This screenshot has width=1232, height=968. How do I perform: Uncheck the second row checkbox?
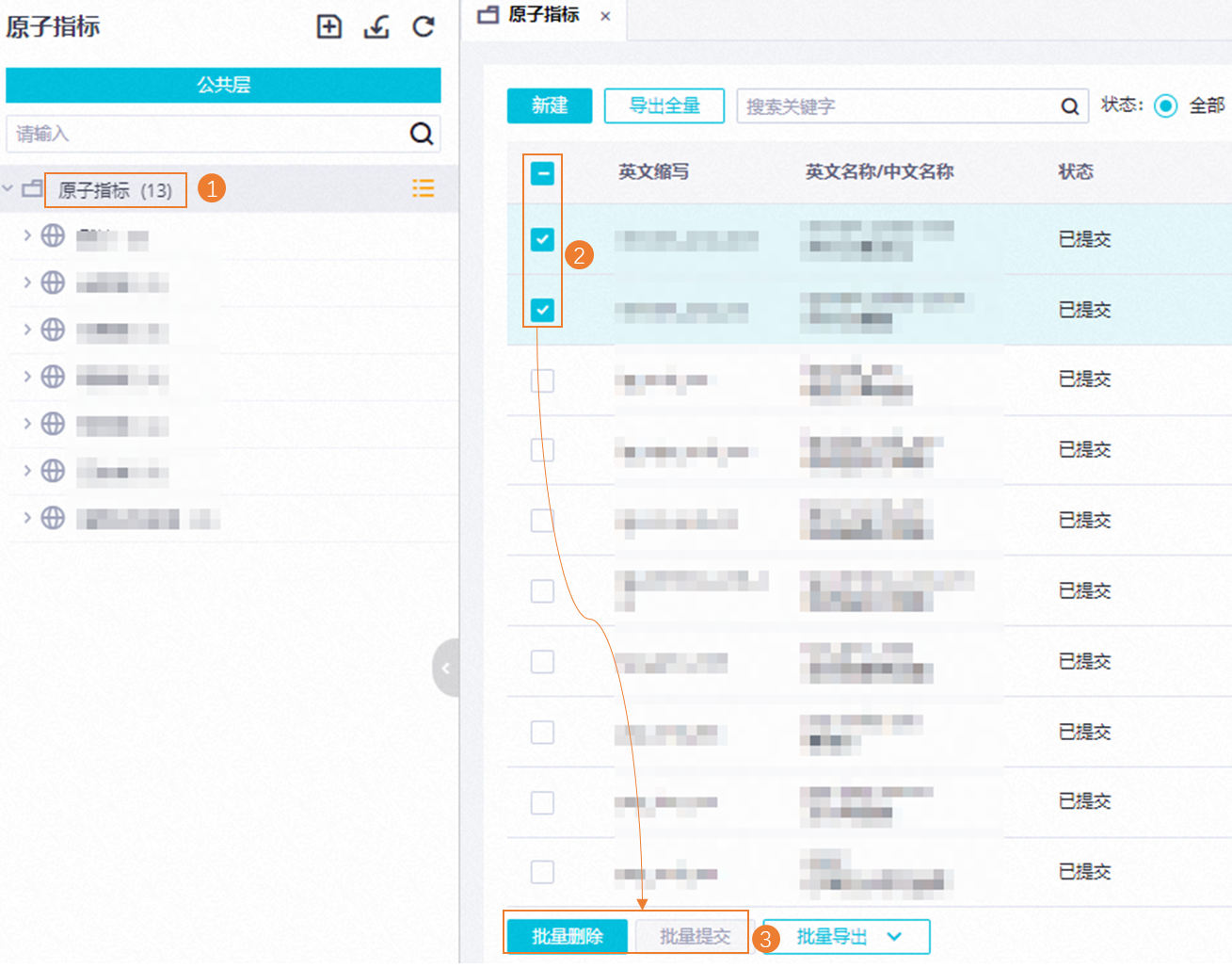pos(542,310)
